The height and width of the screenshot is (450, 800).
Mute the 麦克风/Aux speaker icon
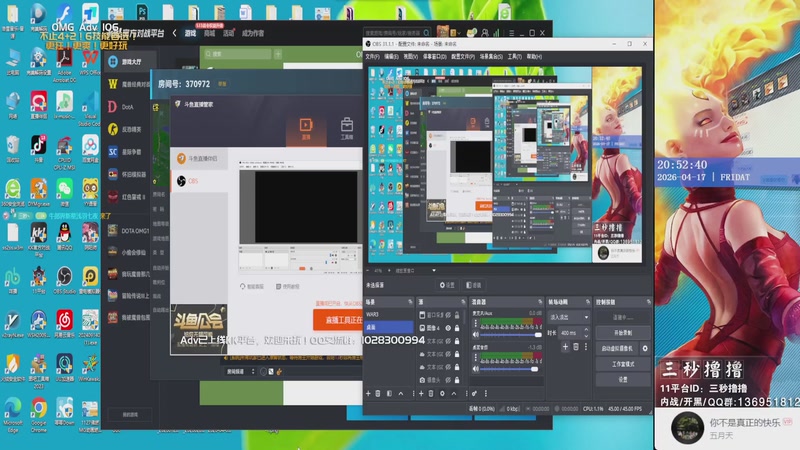(x=476, y=335)
